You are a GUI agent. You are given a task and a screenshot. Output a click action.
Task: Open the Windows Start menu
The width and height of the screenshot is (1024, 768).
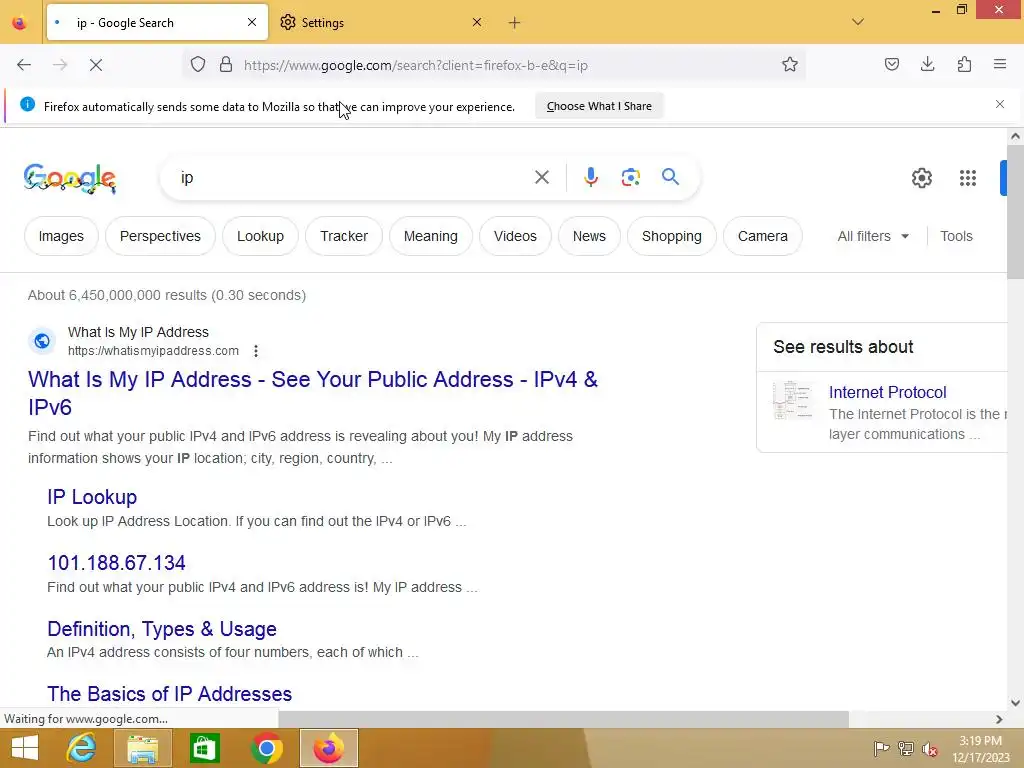25,748
